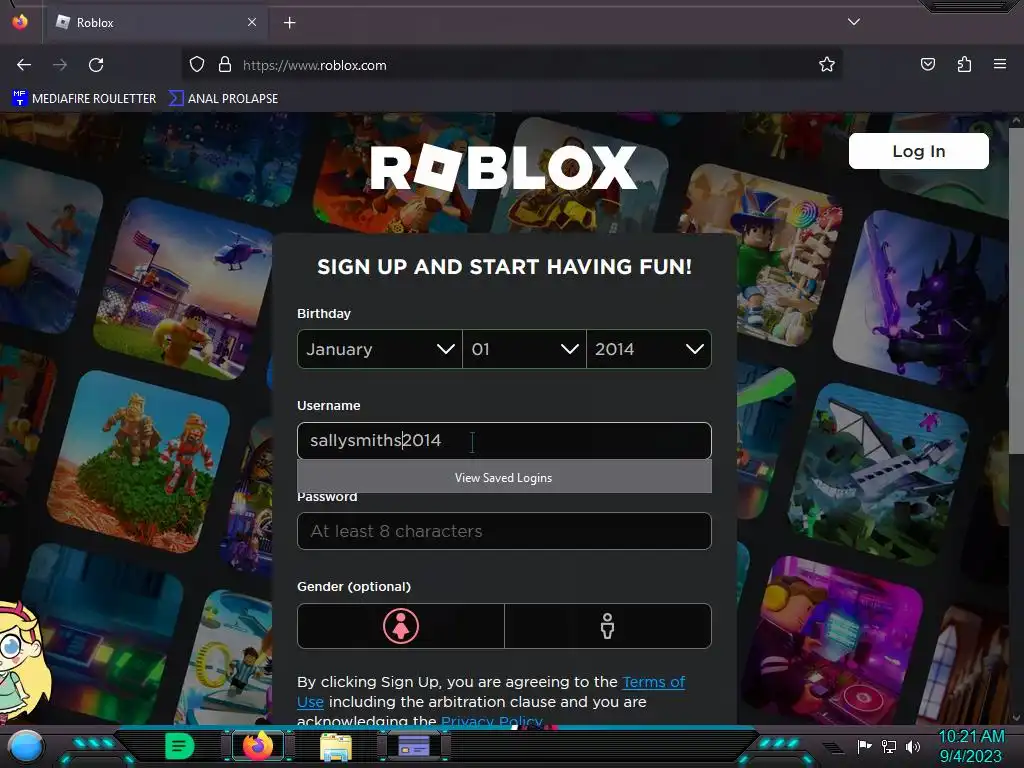Click the helicopter game thumbnail

click(x=184, y=288)
